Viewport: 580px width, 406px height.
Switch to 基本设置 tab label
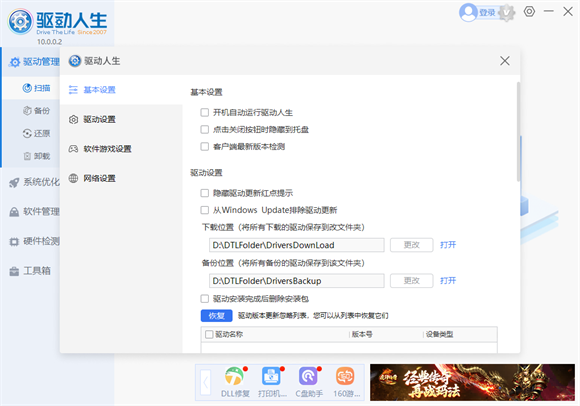tap(100, 90)
